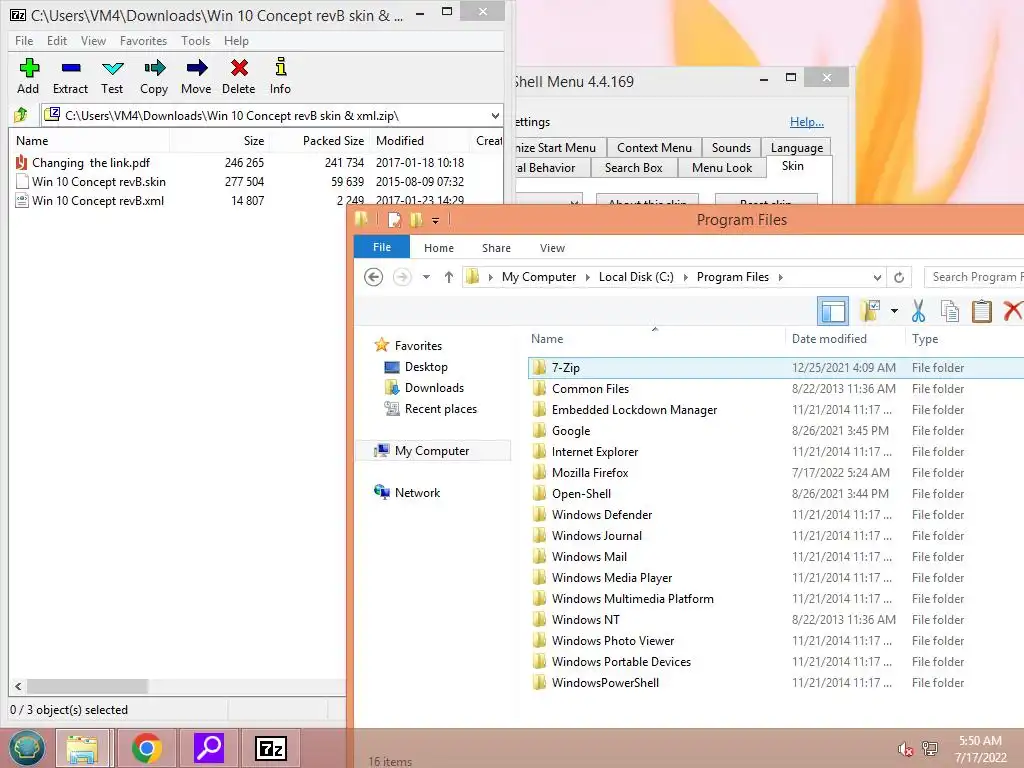
Task: Open Desktop under Favorites
Action: click(x=426, y=367)
